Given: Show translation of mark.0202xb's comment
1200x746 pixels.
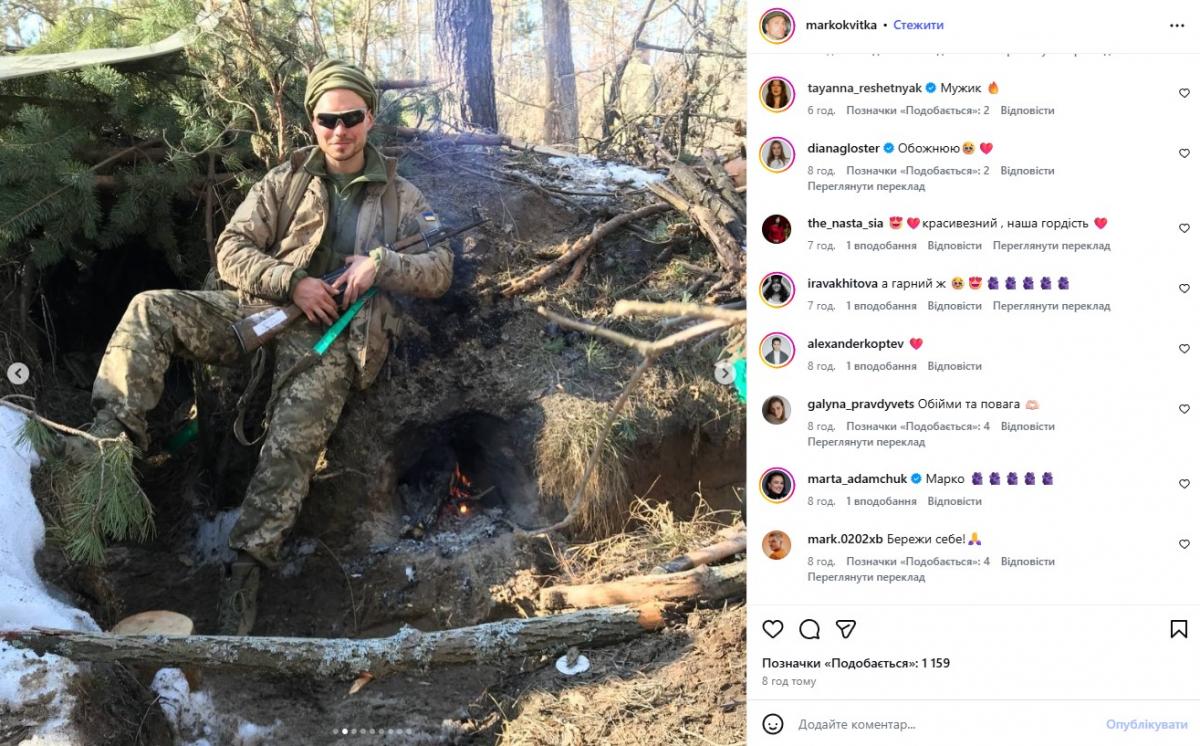Looking at the screenshot, I should (x=866, y=577).
